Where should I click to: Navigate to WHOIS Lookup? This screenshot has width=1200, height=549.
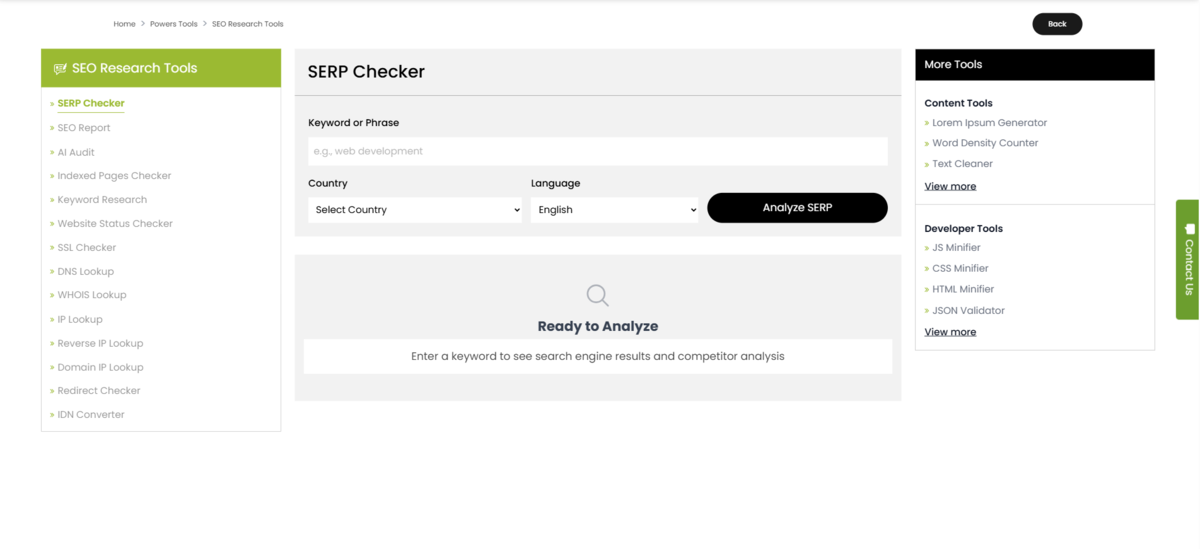point(92,295)
